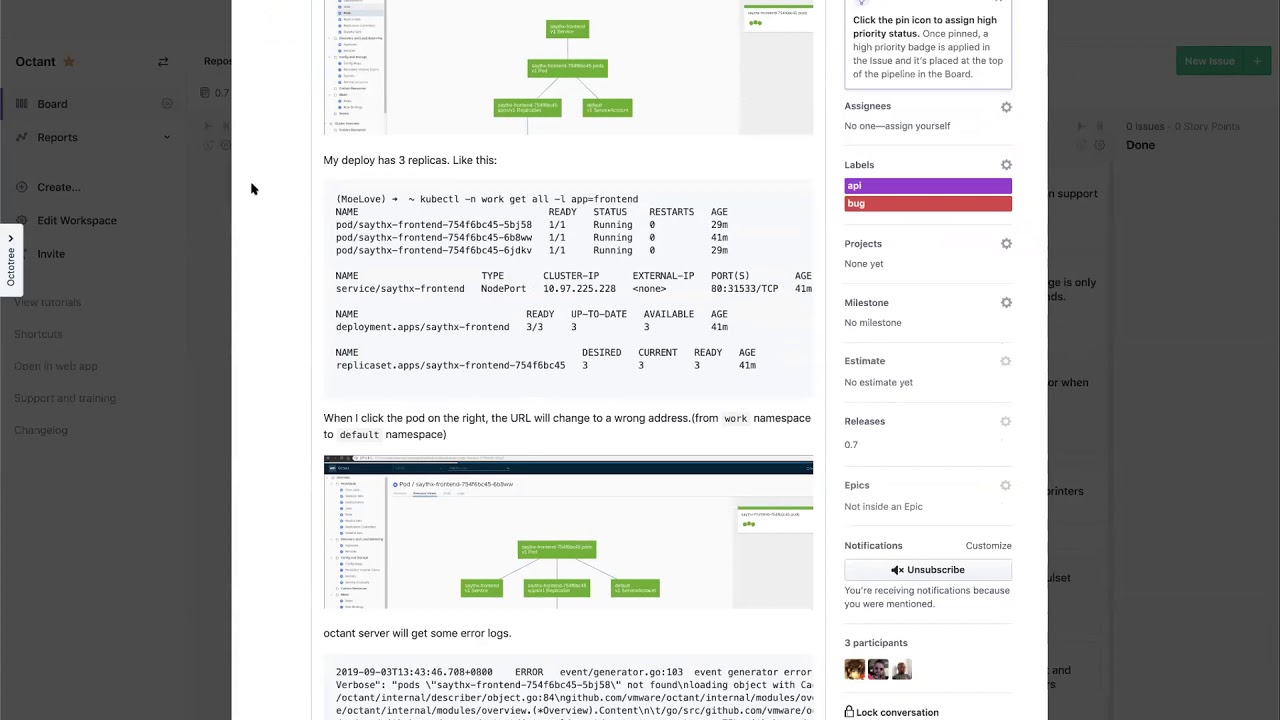Image resolution: width=1280 pixels, height=720 pixels.
Task: Click the New Issue button
Action: click(x=1210, y=61)
